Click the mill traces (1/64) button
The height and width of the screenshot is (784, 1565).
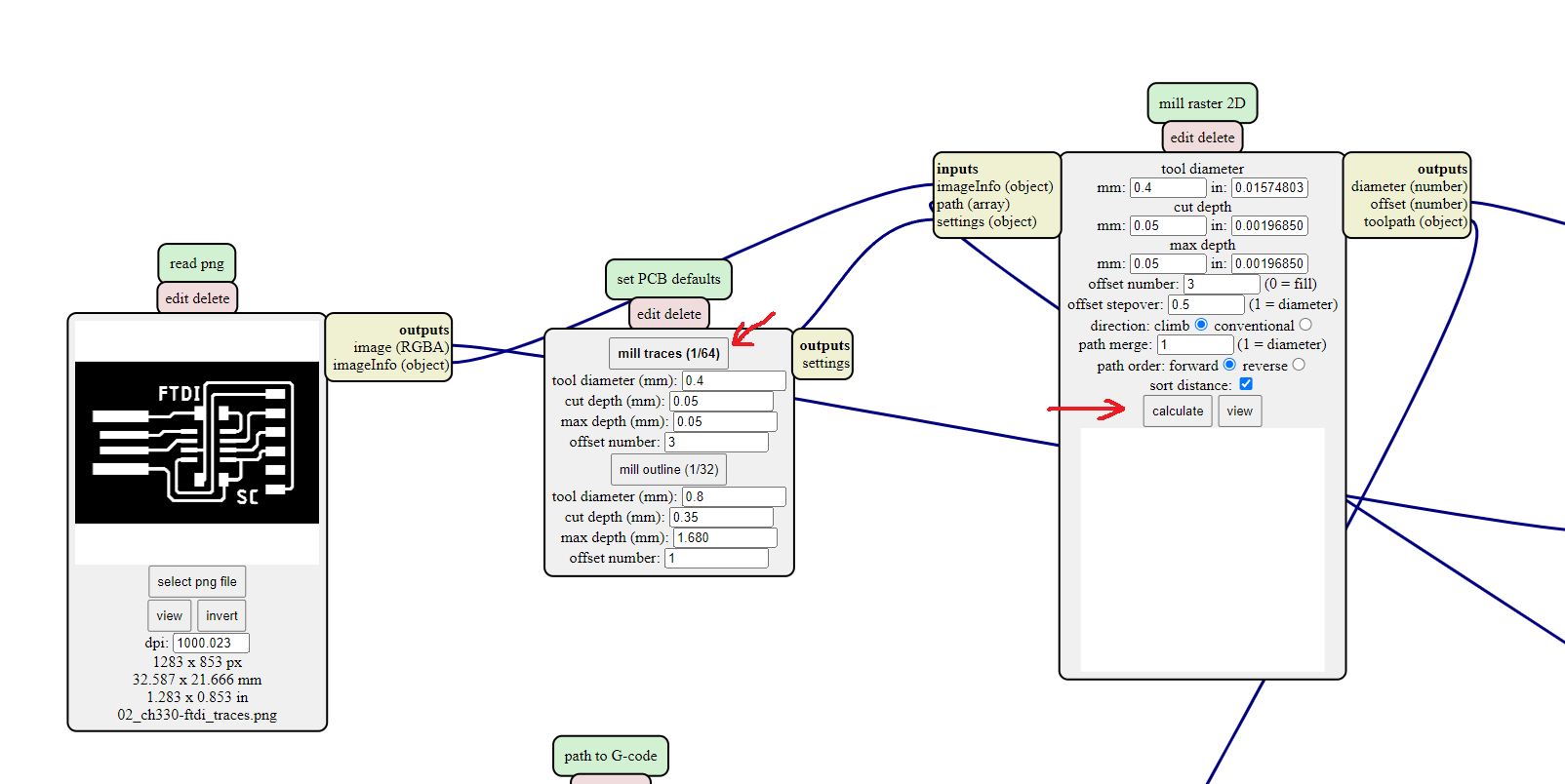coord(668,353)
